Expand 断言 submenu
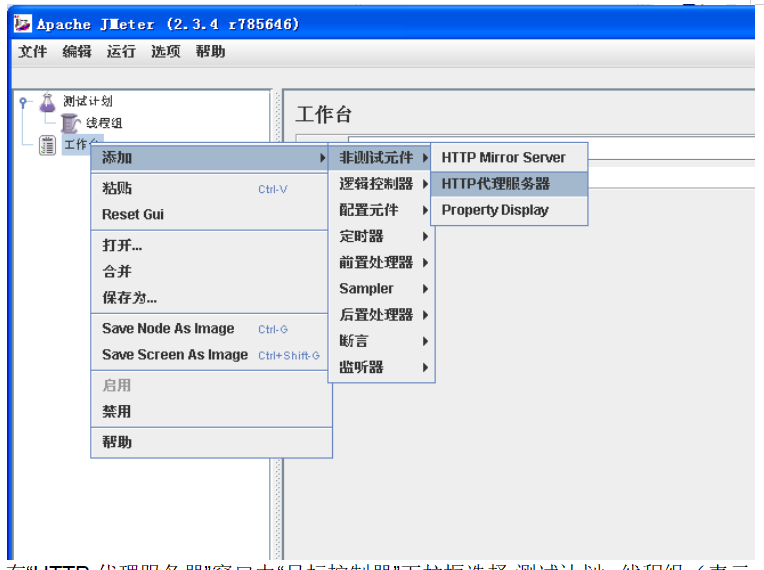The width and height of the screenshot is (764, 570). point(382,341)
